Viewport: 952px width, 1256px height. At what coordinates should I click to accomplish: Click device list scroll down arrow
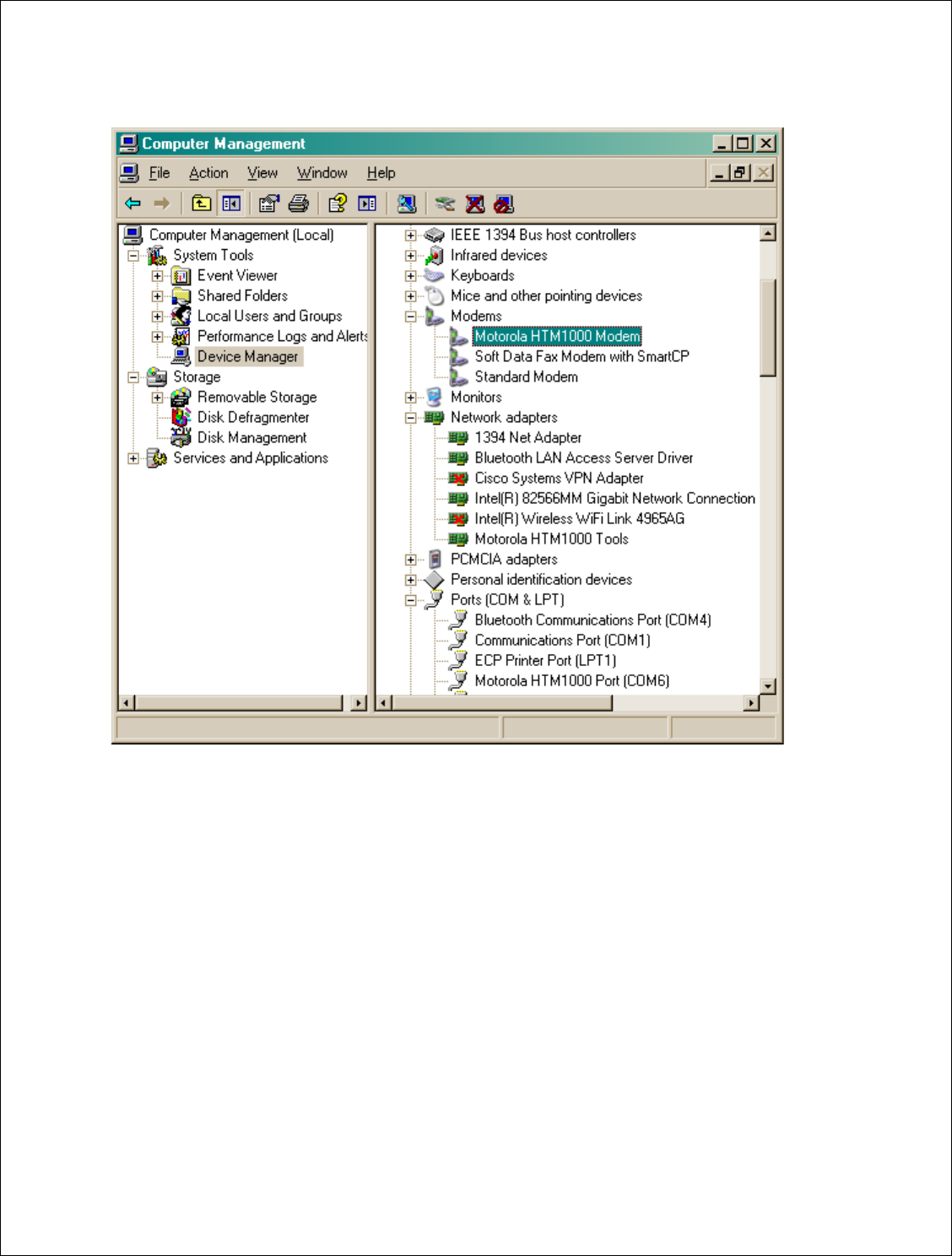coord(768,686)
